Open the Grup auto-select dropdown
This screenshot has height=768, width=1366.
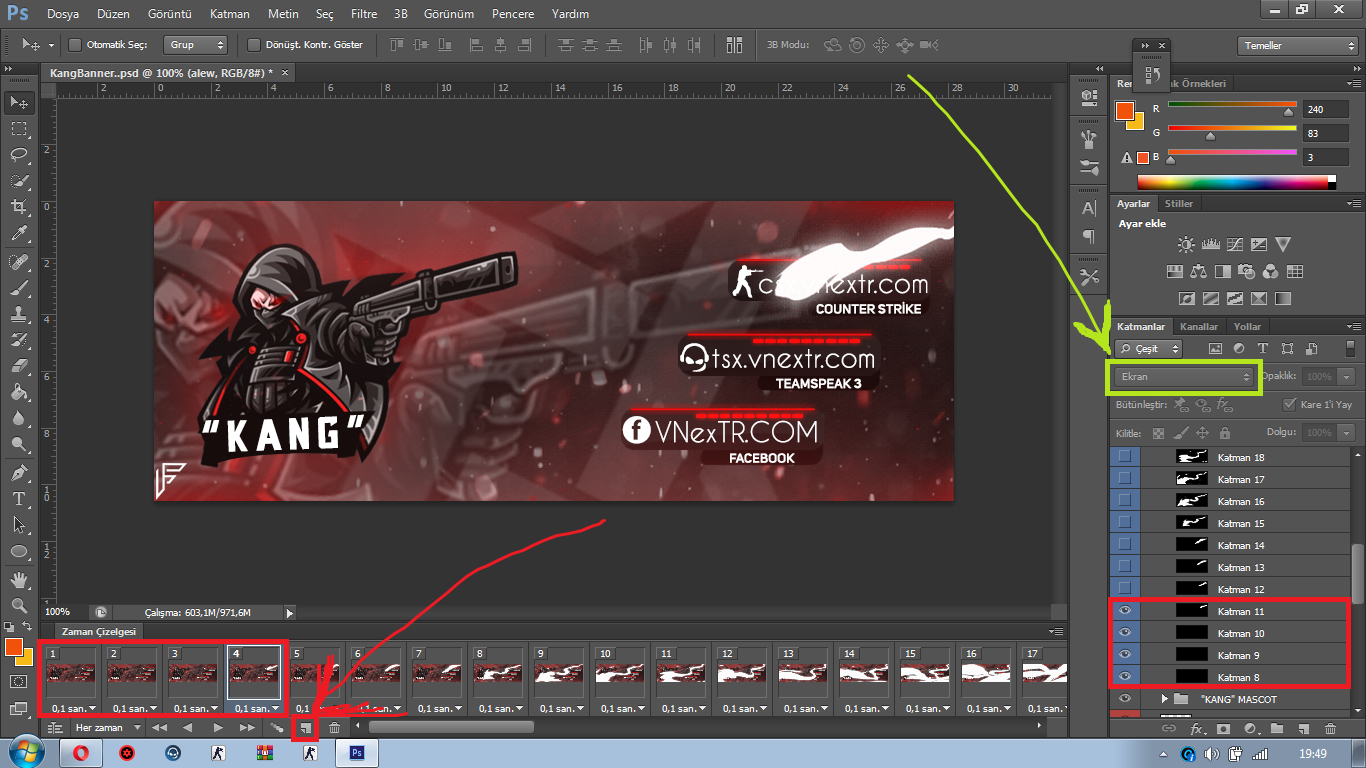tap(197, 45)
